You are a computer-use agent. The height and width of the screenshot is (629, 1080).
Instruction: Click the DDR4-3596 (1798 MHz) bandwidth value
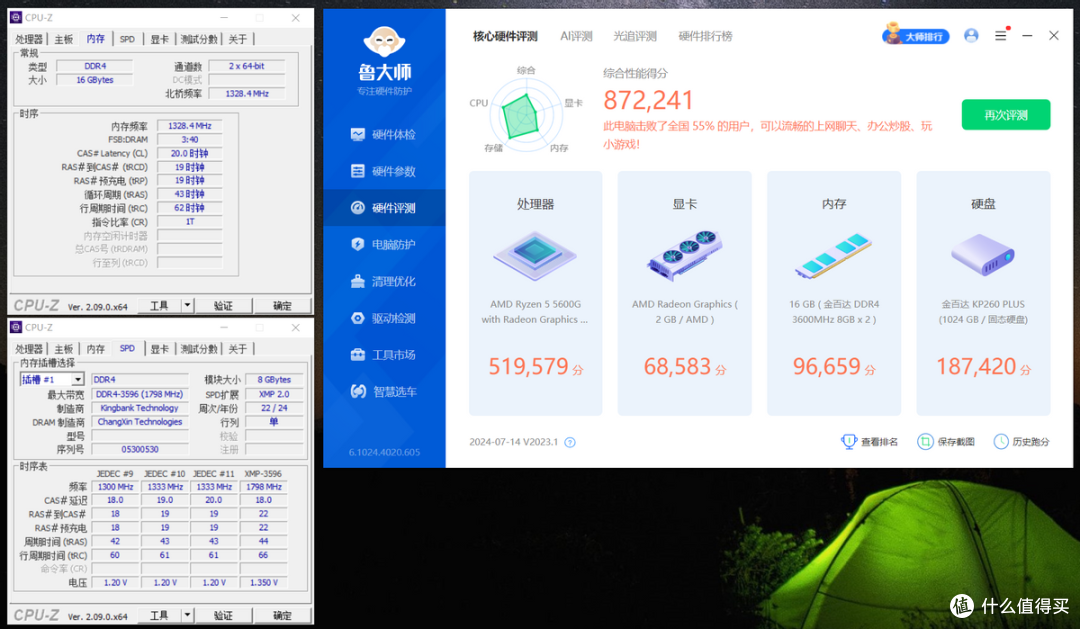(140, 394)
